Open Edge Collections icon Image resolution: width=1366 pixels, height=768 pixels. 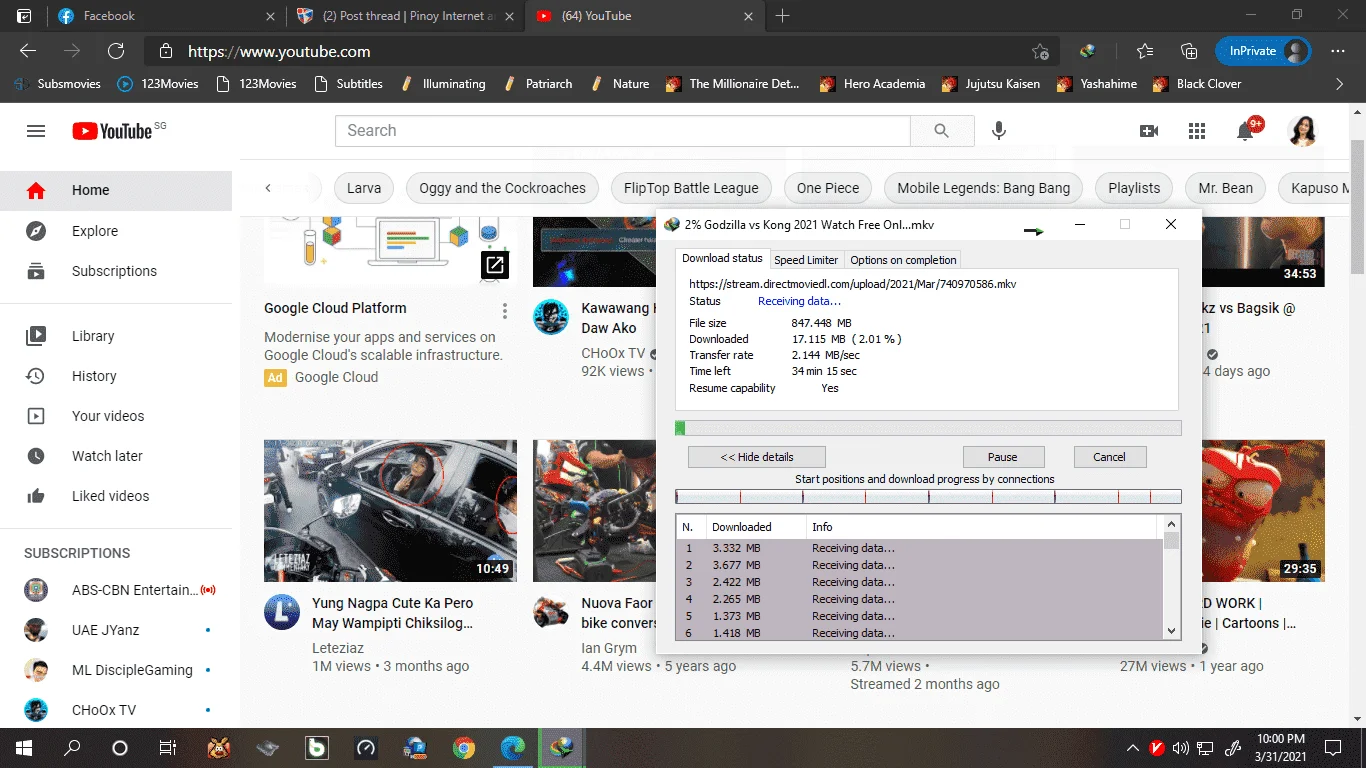1189,51
